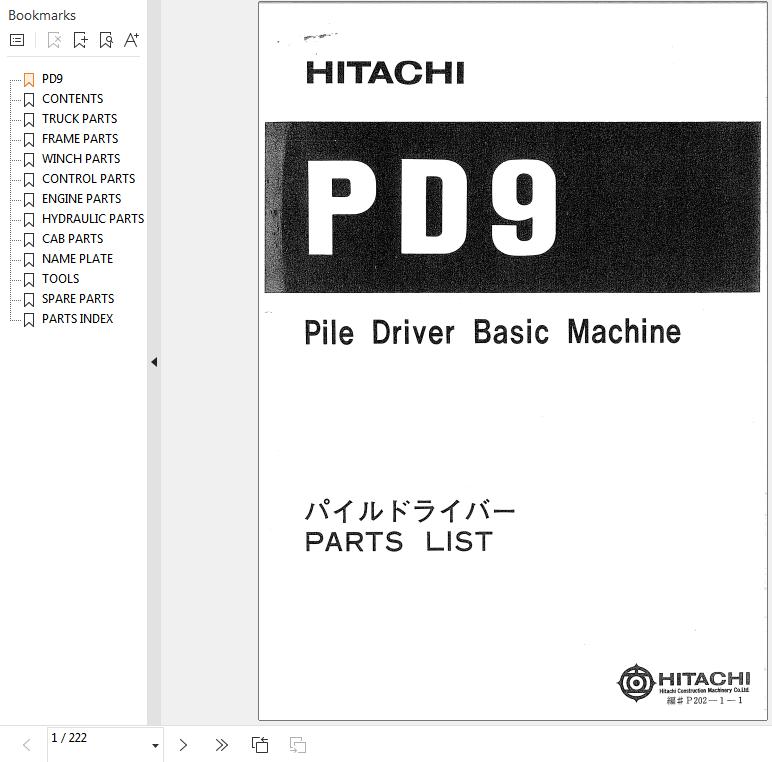Viewport: 772px width, 762px height.
Task: Go to the previous page
Action: point(27,745)
